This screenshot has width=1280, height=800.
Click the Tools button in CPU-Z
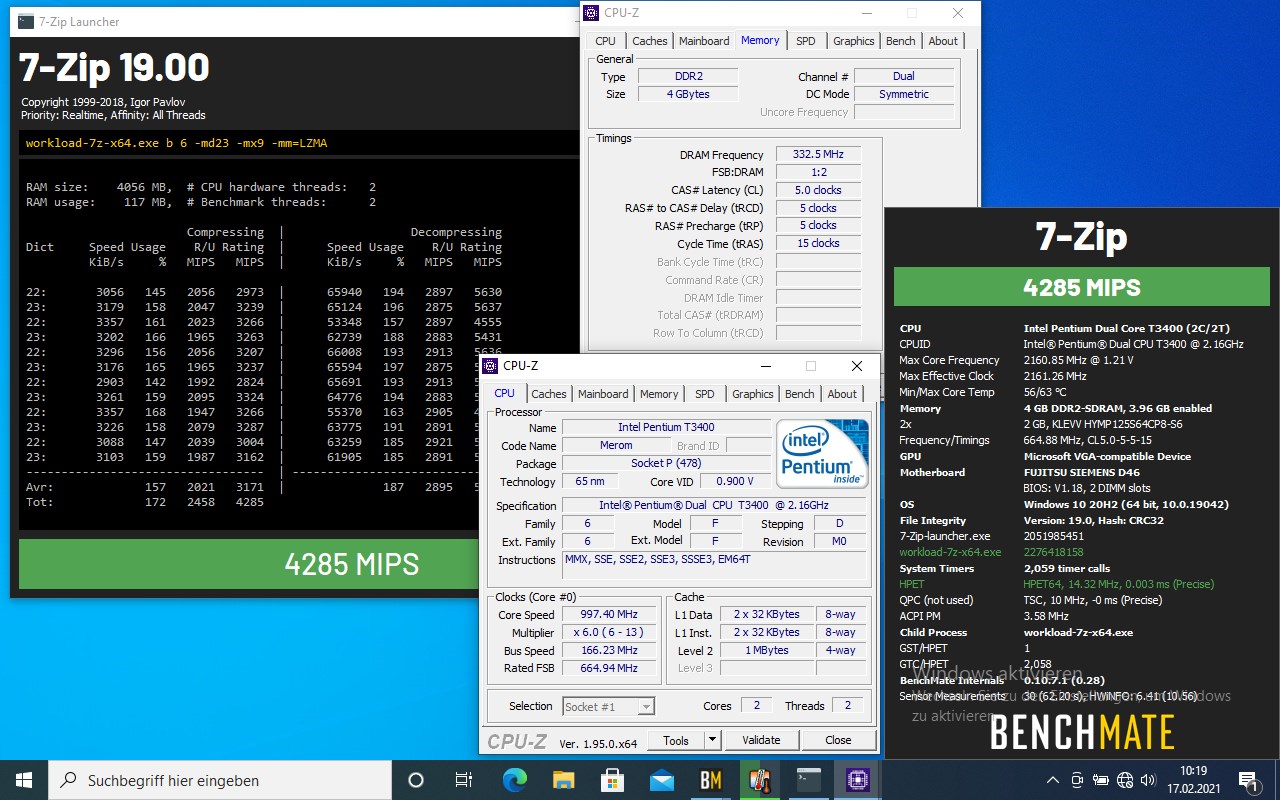[676, 740]
